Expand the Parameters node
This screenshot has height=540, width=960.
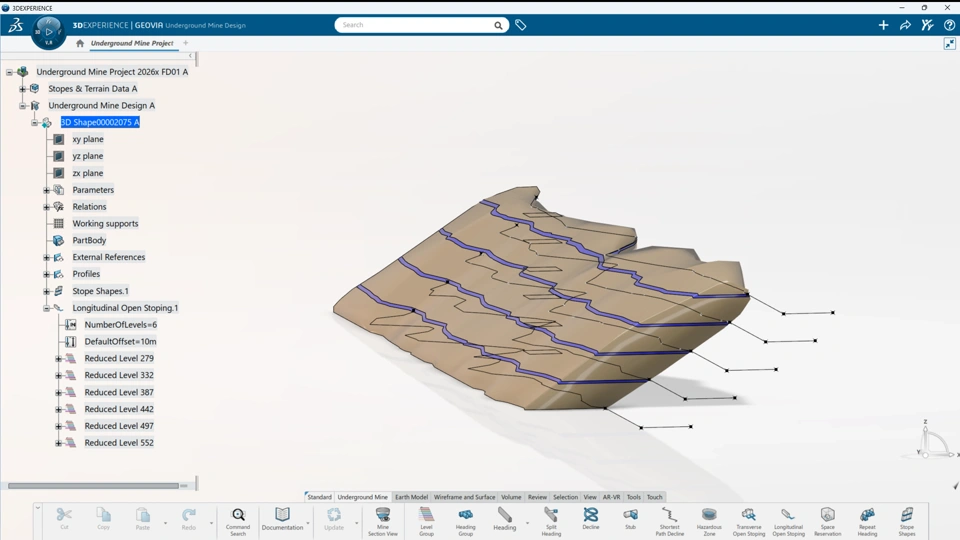[x=47, y=190]
